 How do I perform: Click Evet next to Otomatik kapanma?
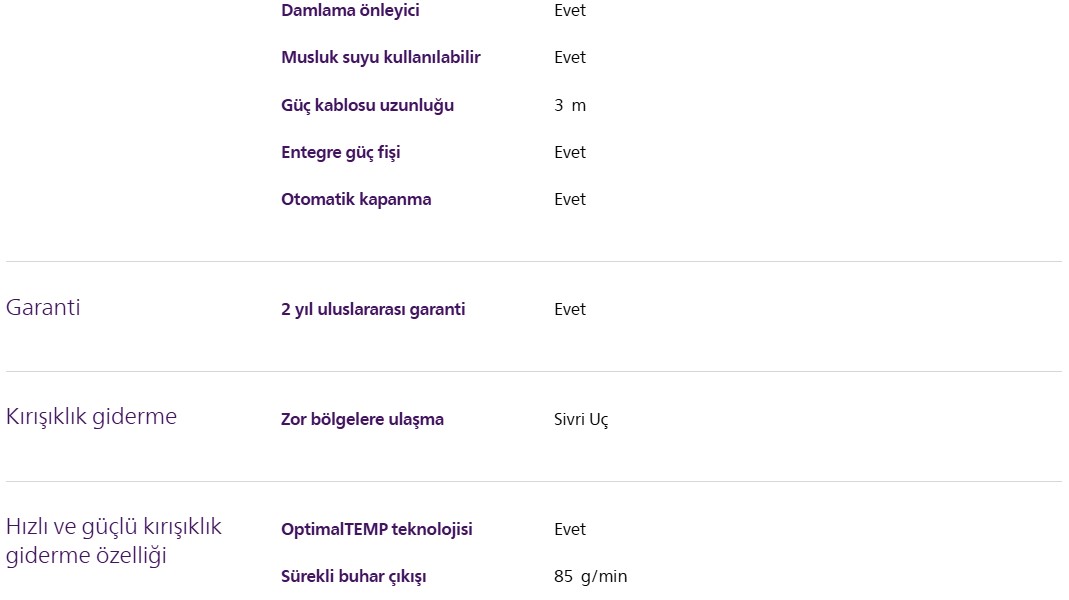pos(570,199)
